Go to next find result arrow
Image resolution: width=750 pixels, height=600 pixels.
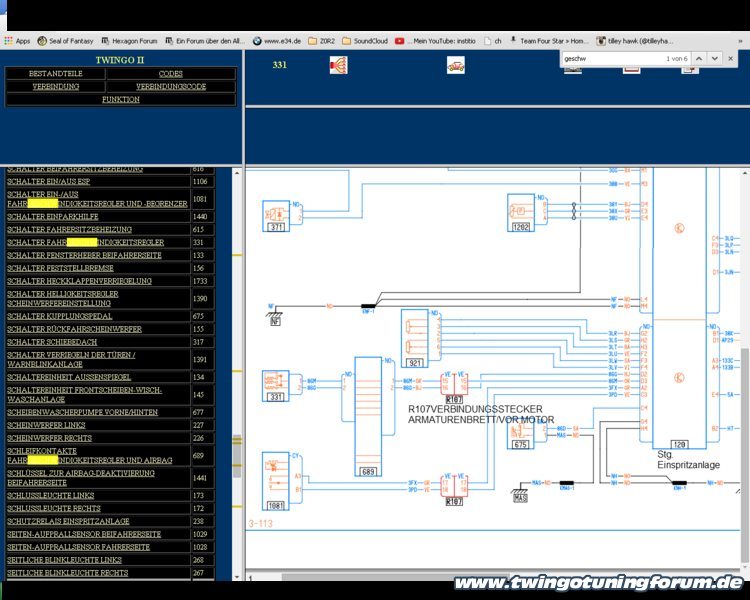[715, 59]
